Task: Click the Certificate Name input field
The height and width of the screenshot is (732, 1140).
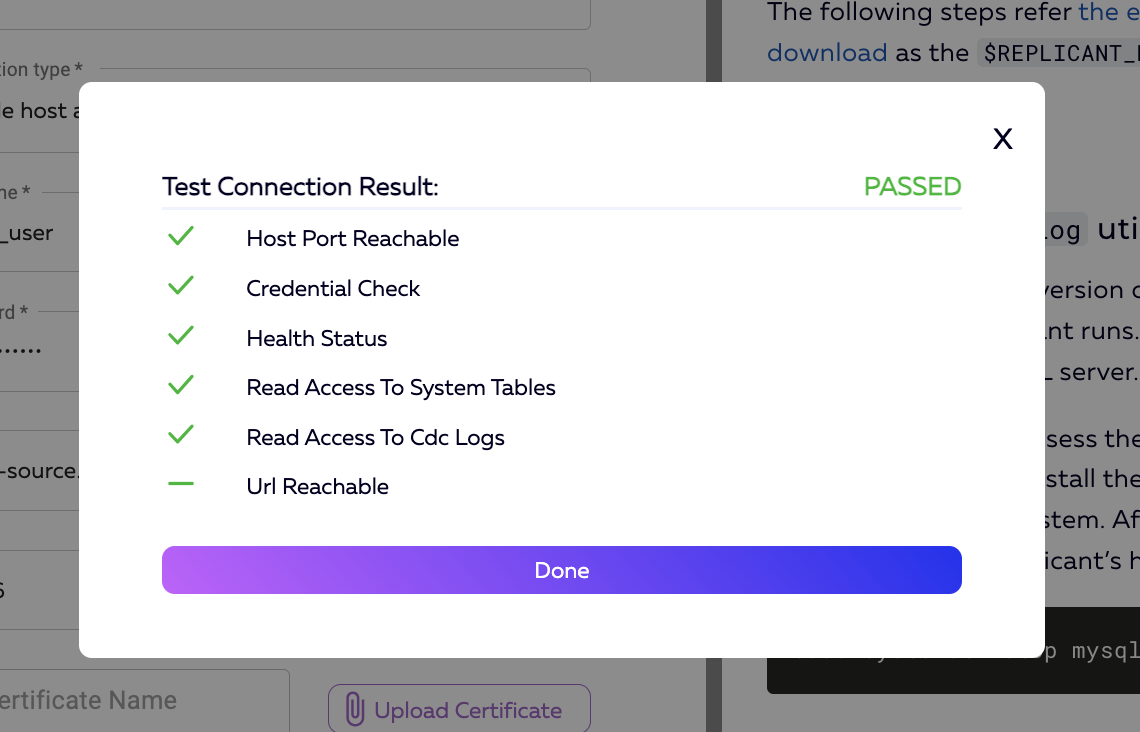Action: point(140,700)
